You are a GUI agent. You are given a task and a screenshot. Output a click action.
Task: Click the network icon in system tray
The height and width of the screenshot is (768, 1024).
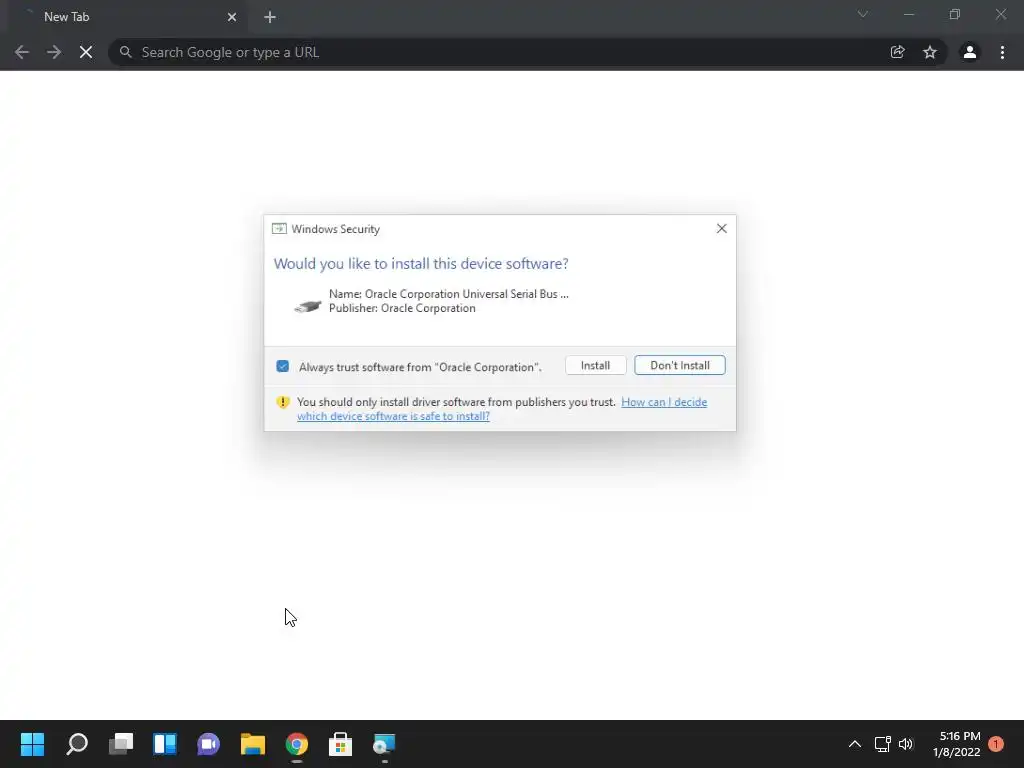[x=882, y=744]
